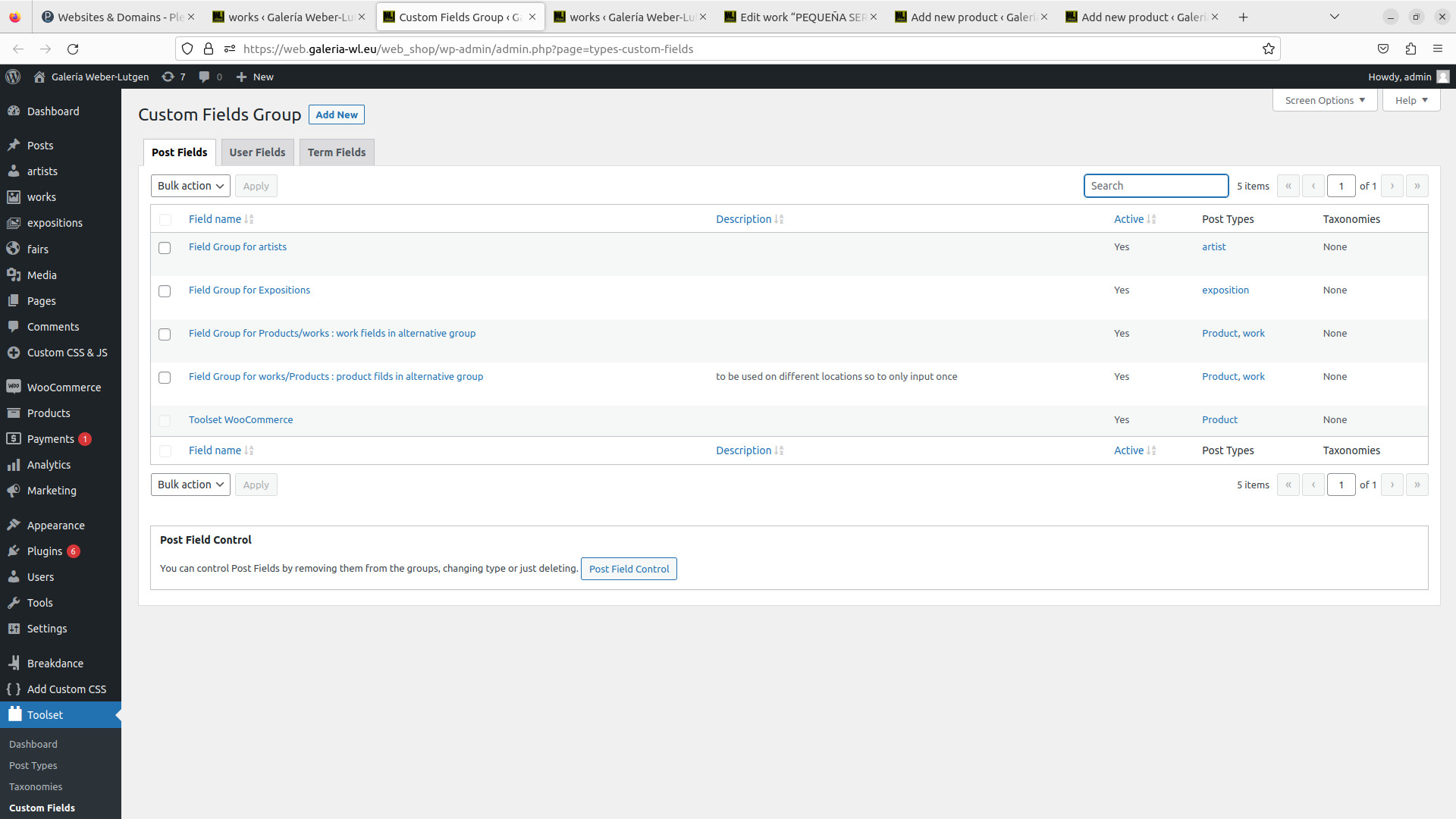The width and height of the screenshot is (1456, 819).
Task: Open the Firefox hamburger menu
Action: coord(1438,49)
